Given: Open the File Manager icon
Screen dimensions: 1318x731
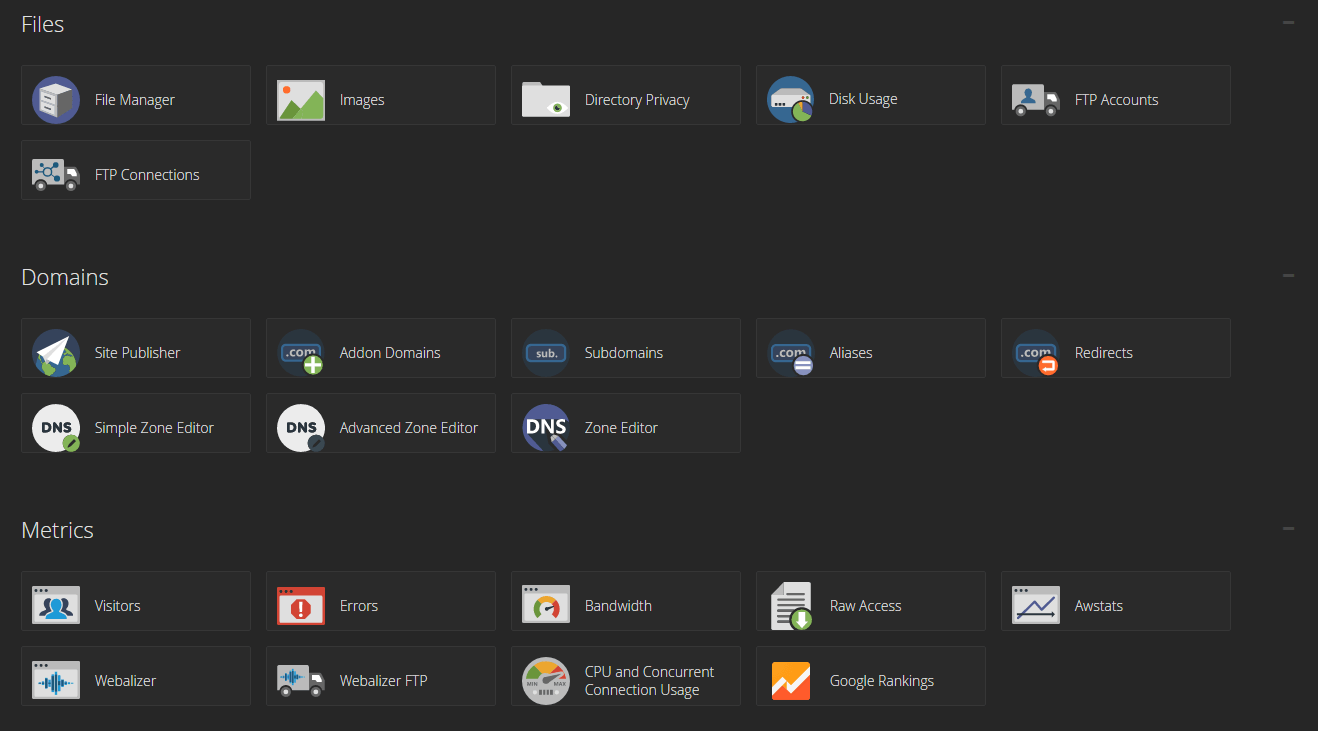Looking at the screenshot, I should click(x=56, y=100).
